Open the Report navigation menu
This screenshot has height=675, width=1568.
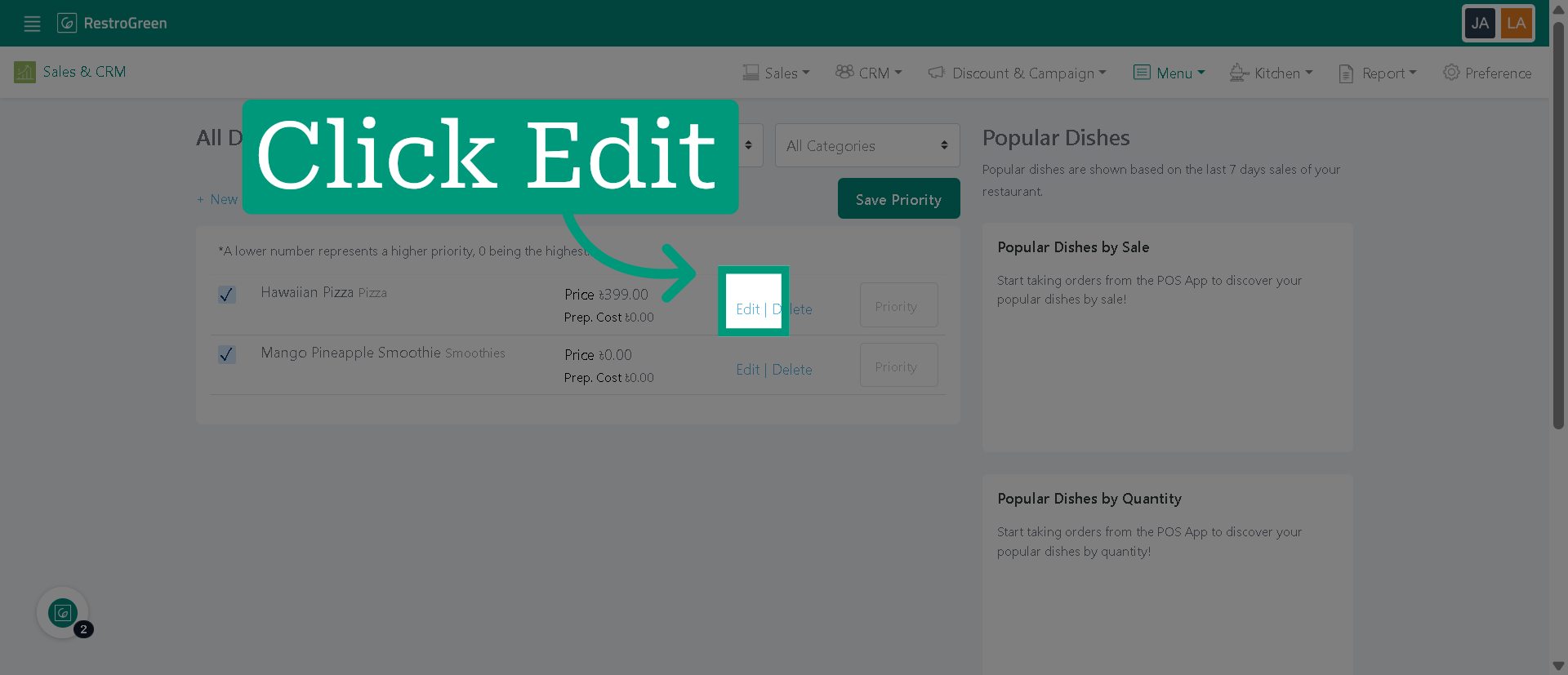pyautogui.click(x=1378, y=73)
